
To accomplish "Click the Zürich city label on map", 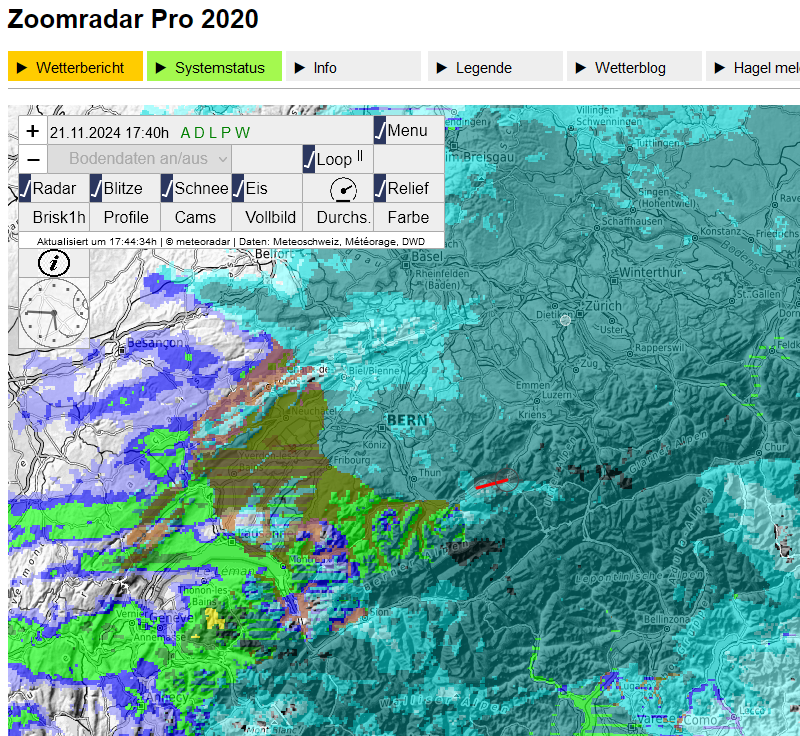I will click(604, 306).
